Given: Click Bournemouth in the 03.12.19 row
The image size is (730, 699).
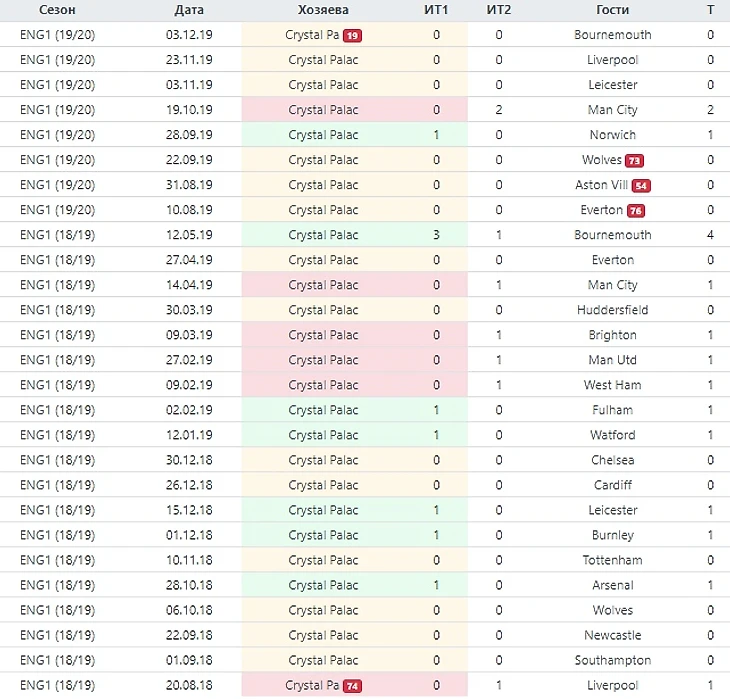Looking at the screenshot, I should (612, 35).
